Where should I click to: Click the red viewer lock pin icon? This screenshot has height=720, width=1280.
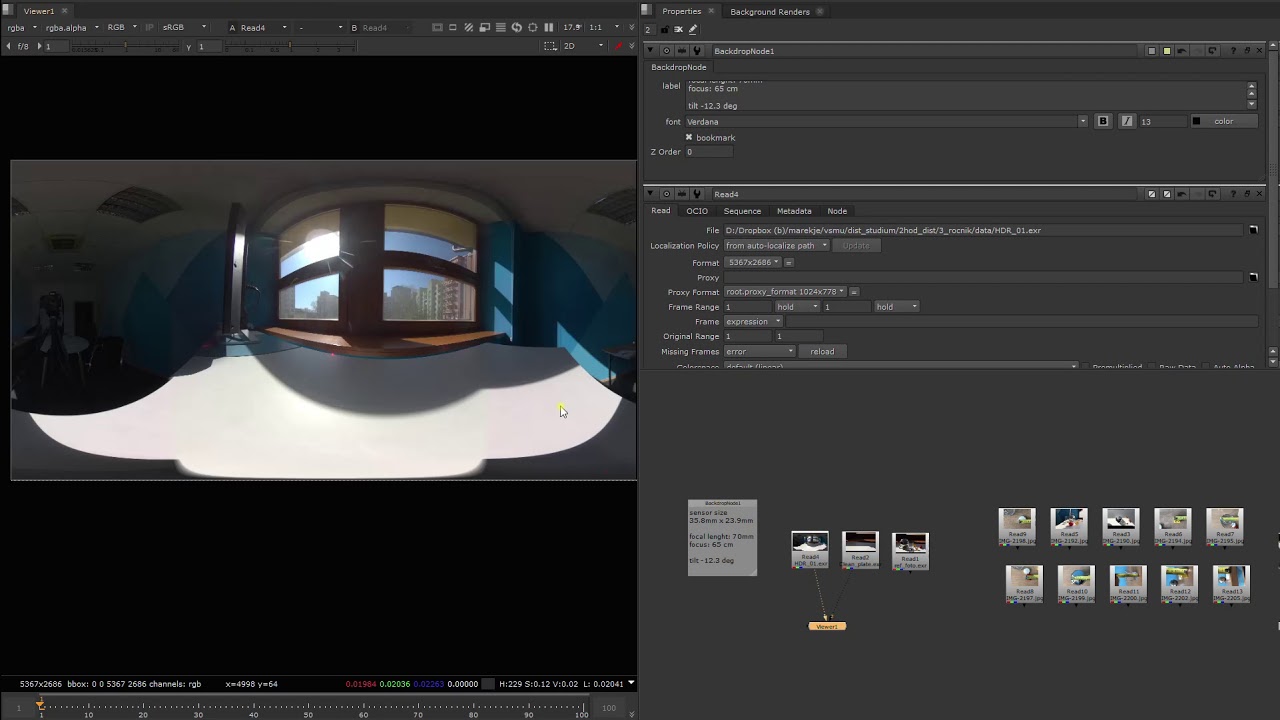coord(618,46)
